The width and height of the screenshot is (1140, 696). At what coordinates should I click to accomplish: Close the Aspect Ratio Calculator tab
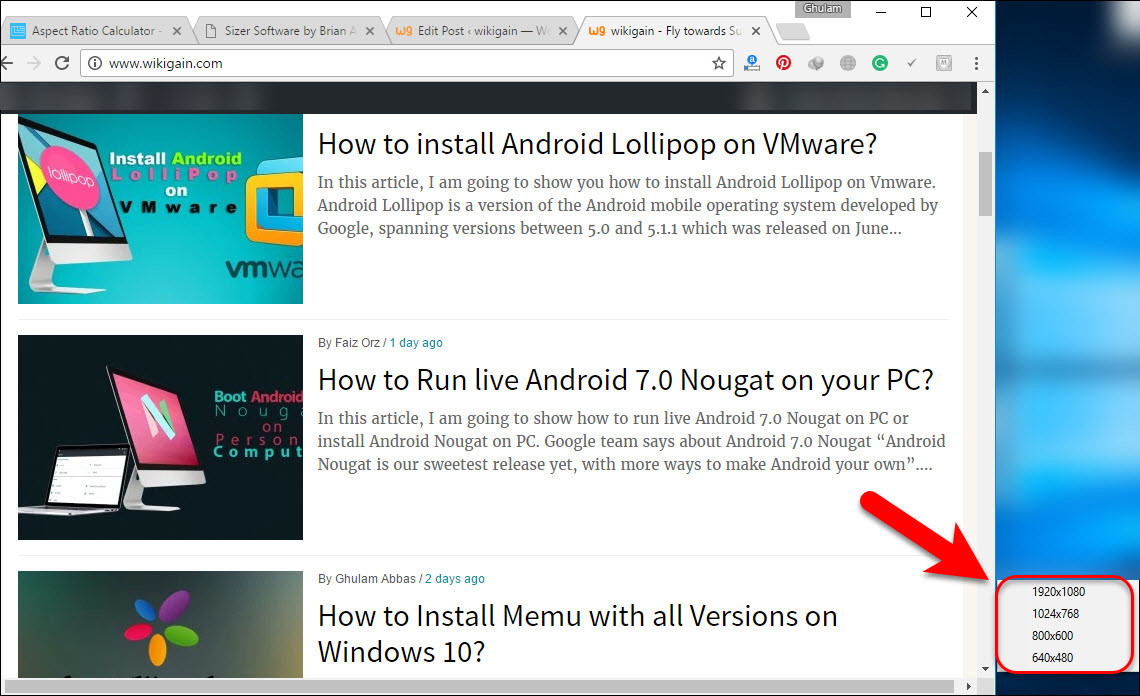click(177, 31)
